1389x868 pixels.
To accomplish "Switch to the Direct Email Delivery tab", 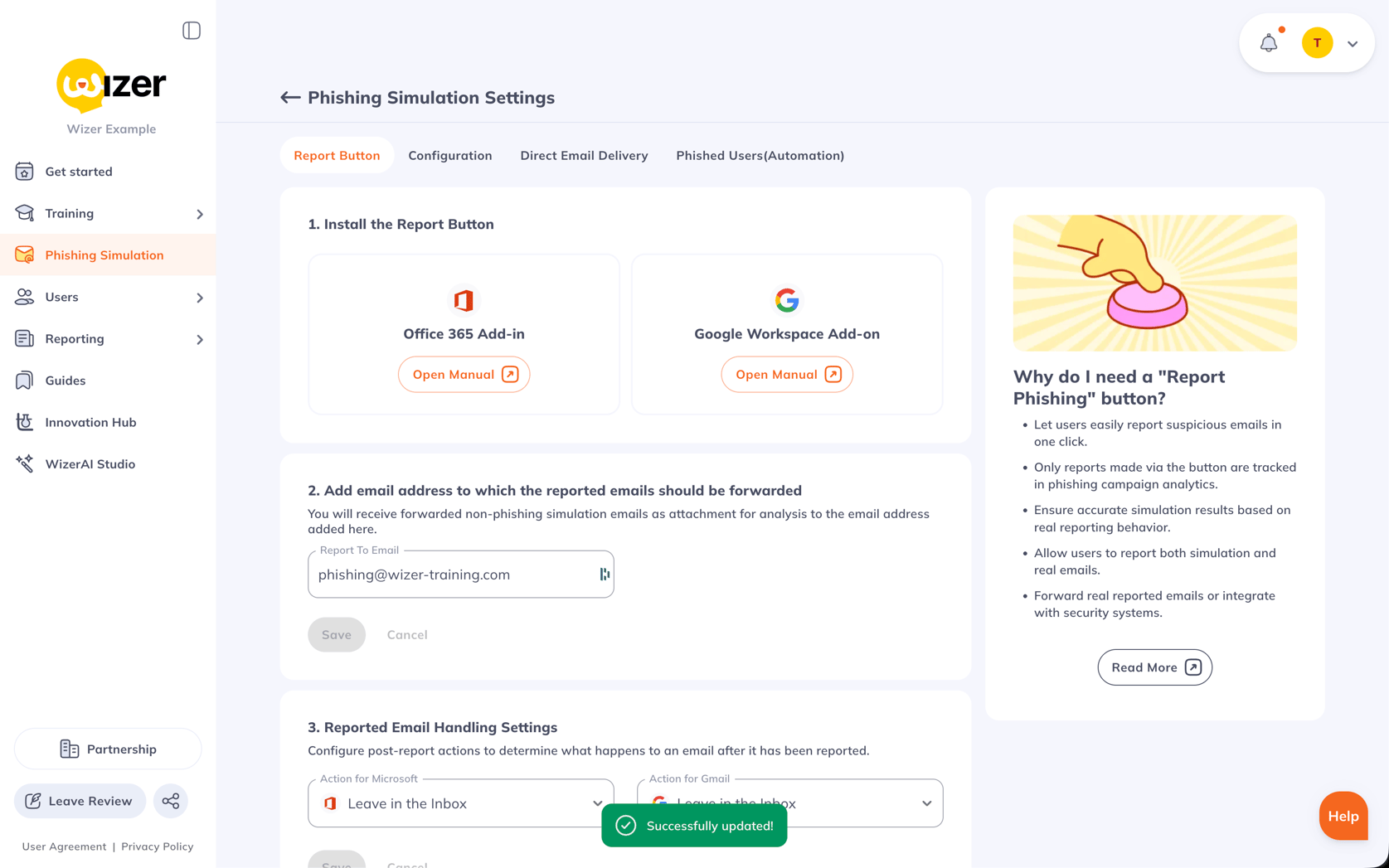I will (x=584, y=156).
